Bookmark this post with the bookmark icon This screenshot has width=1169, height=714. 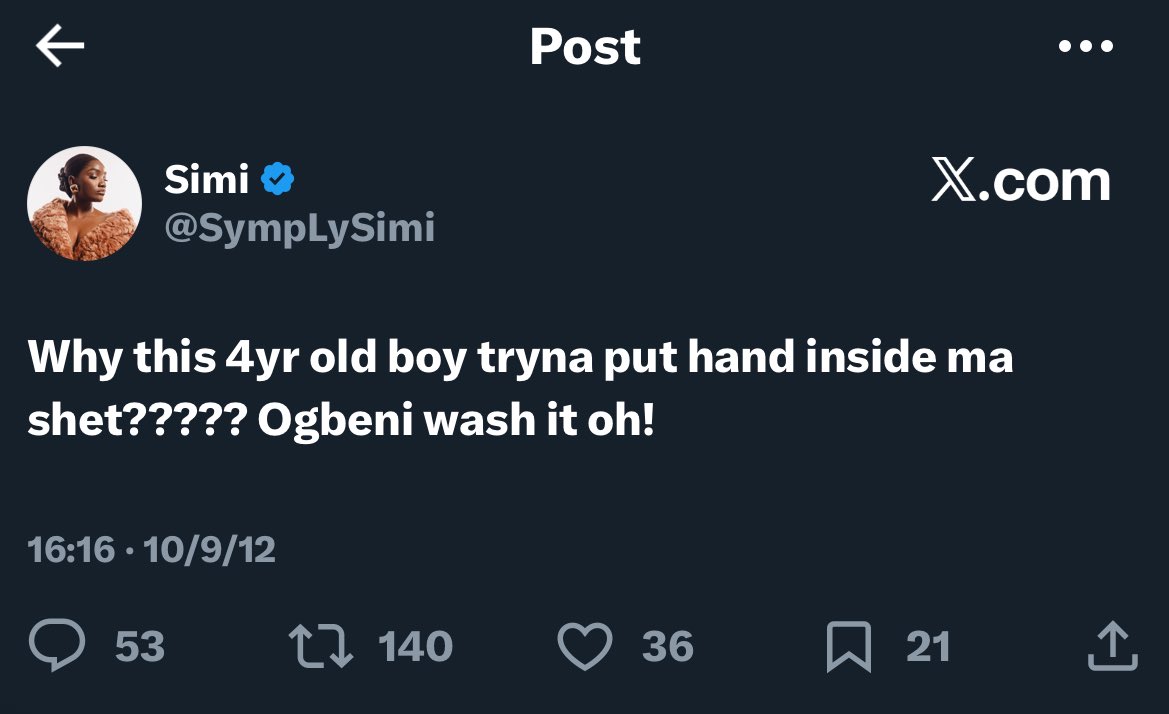coord(849,648)
